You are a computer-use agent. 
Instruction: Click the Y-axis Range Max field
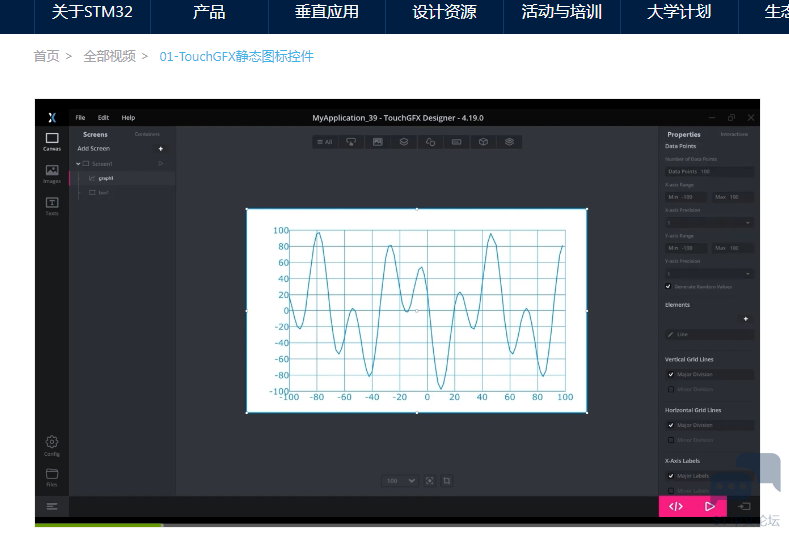pyautogui.click(x=733, y=248)
